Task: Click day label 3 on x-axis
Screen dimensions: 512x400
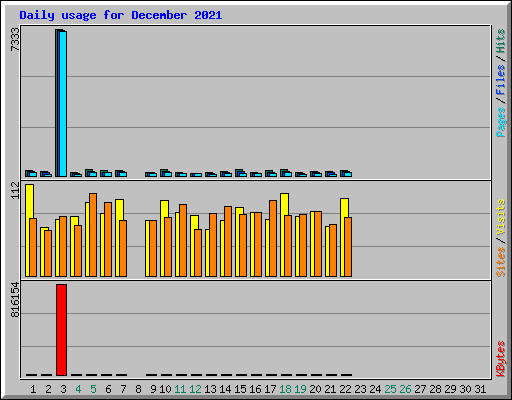Action: click(63, 389)
